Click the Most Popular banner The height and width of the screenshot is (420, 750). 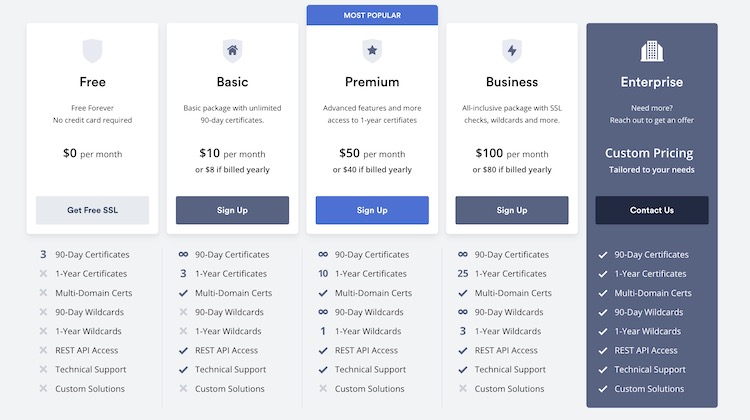coord(372,15)
